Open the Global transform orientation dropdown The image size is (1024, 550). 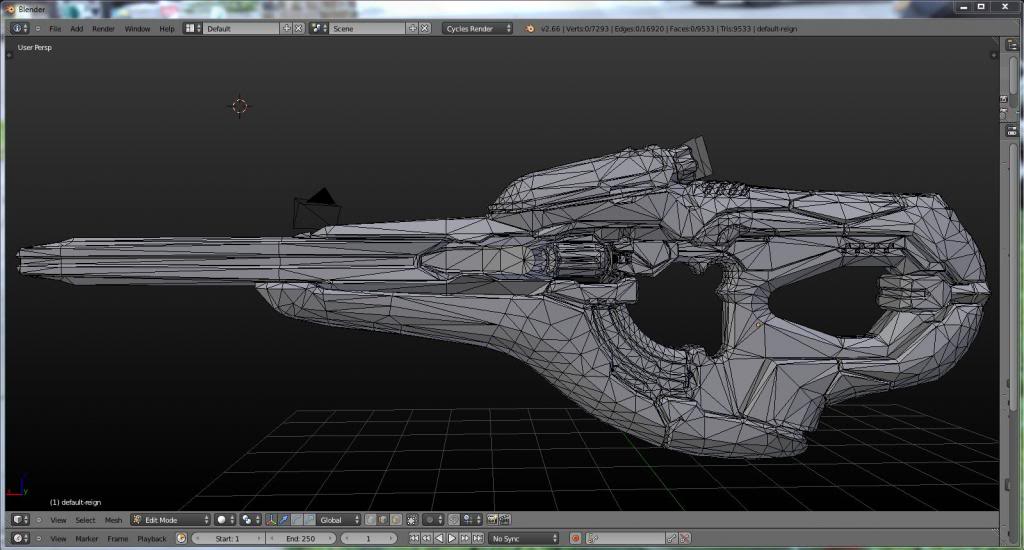pyautogui.click(x=339, y=520)
